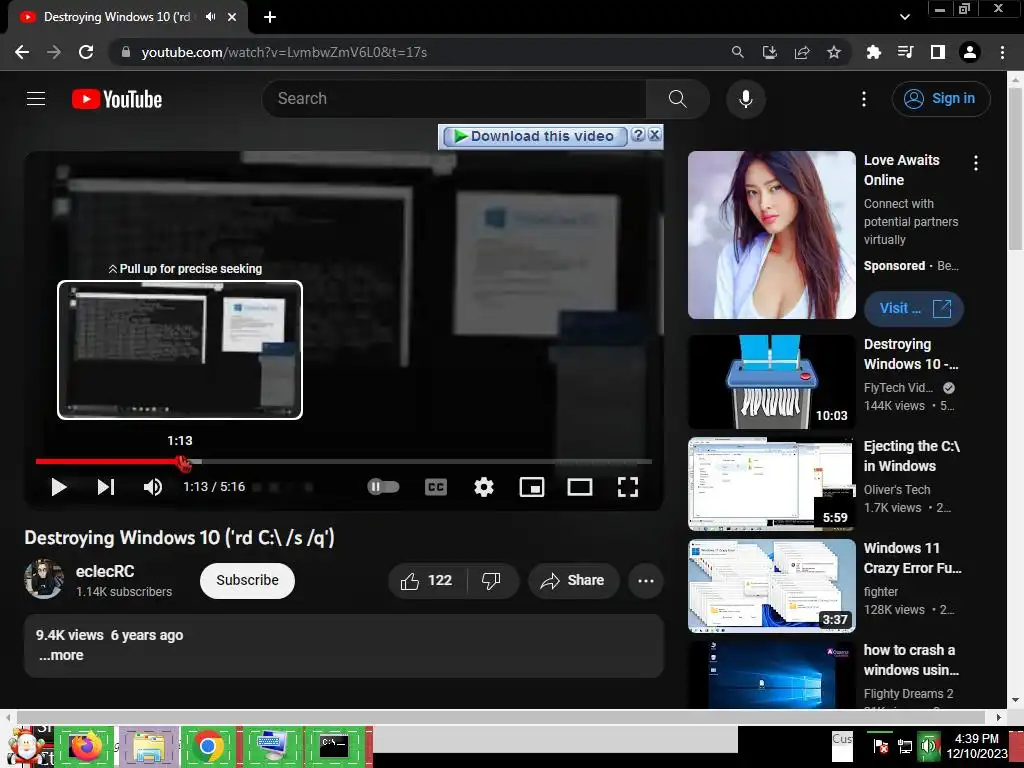Enable miniplayer mode
Screen dimensions: 1024x768
click(532, 487)
